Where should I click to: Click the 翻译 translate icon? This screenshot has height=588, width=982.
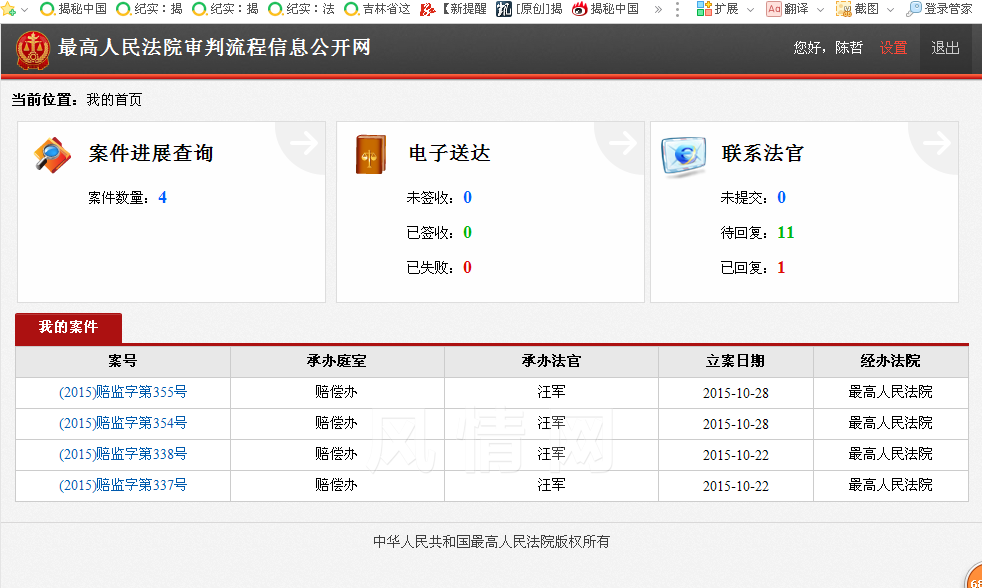[774, 9]
